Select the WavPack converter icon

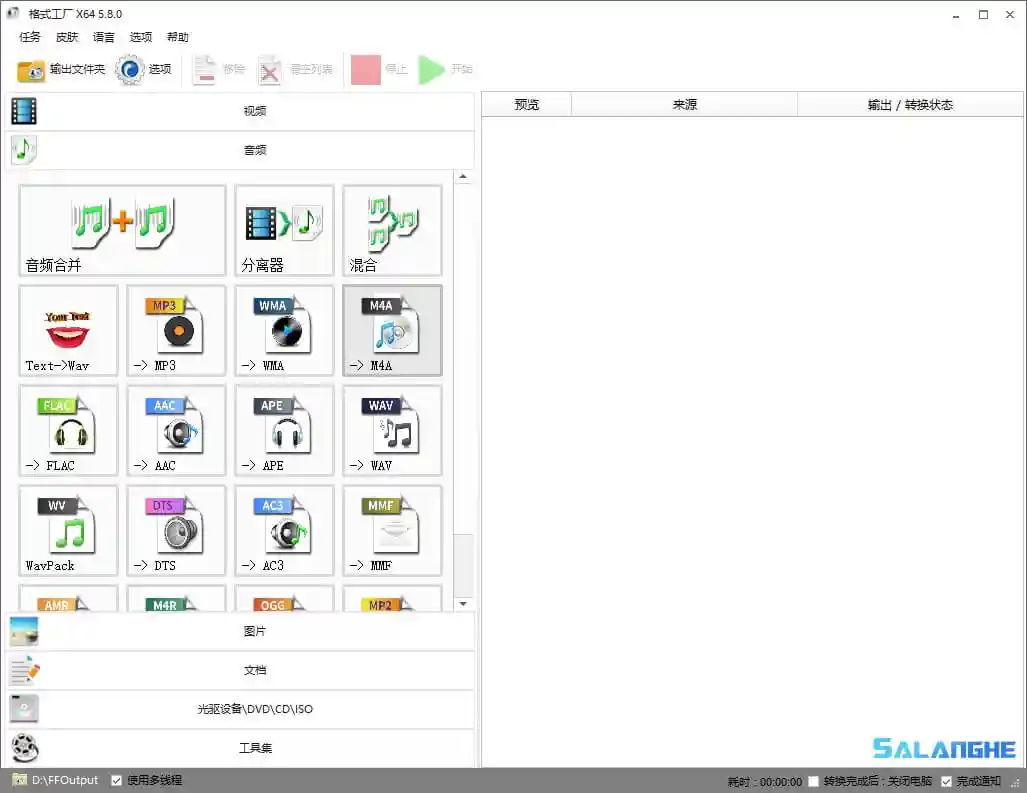(x=68, y=530)
